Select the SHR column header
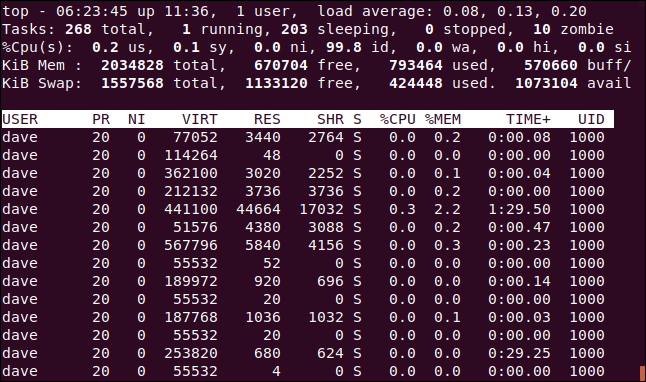The height and width of the screenshot is (382, 646). [x=330, y=119]
